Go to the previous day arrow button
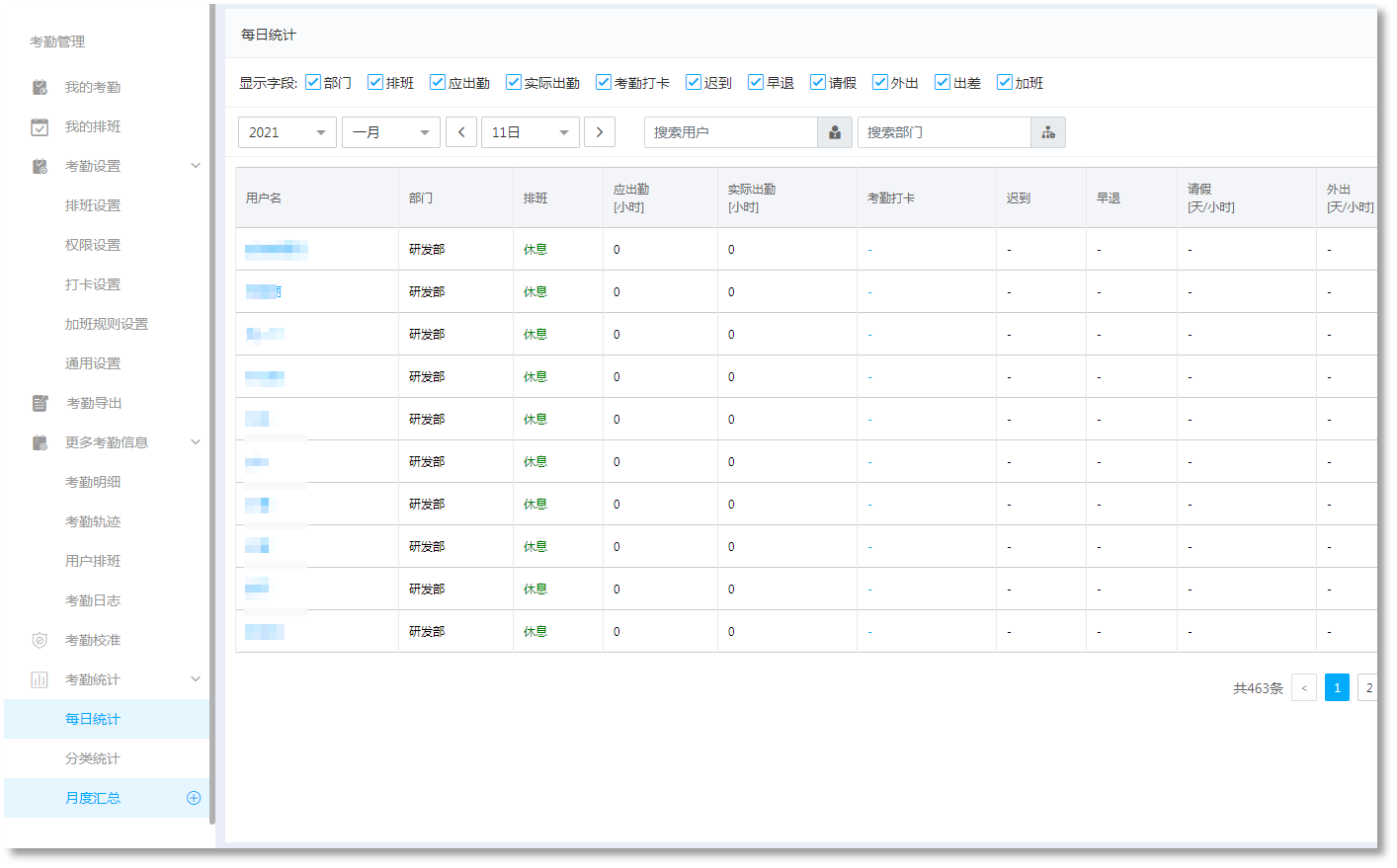 (x=461, y=132)
